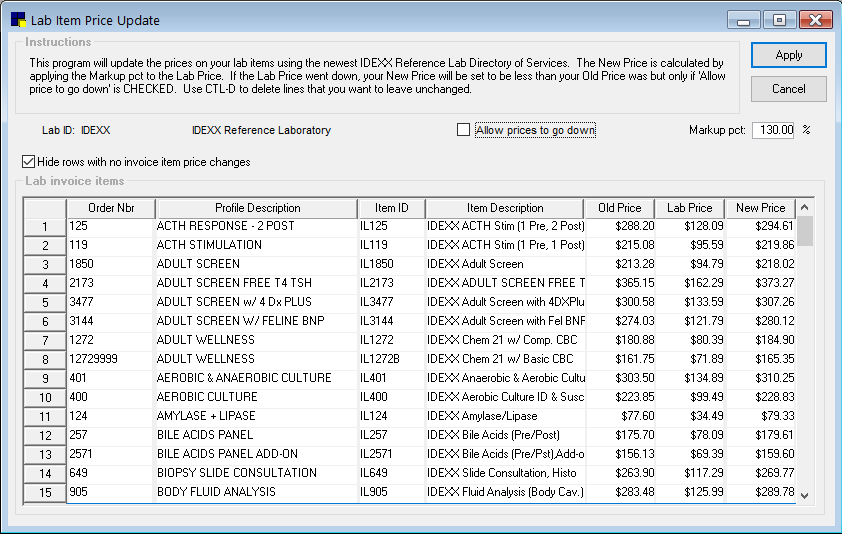842x534 pixels.
Task: Click the ADULT SCREEN W/ FELINE BNP cell
Action: pos(256,321)
